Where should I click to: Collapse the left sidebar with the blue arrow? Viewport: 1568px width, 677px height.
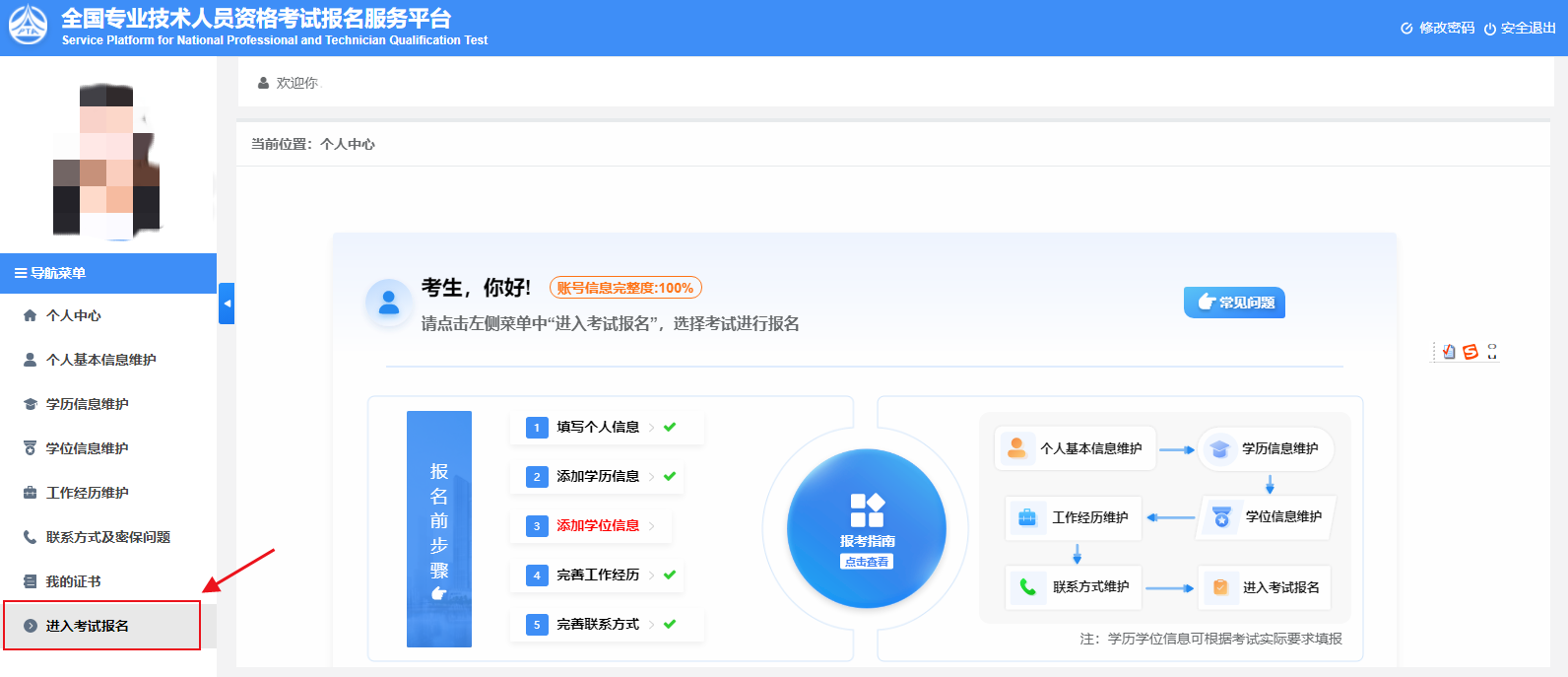tap(227, 304)
